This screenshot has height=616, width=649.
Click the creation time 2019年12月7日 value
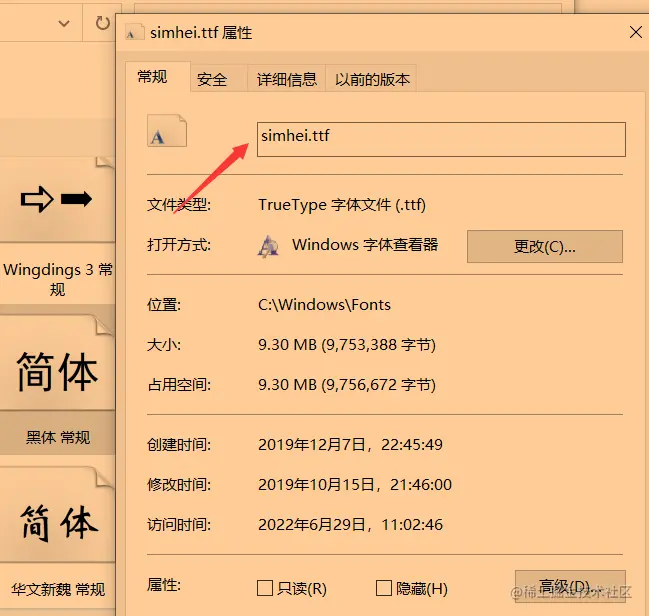350,445
